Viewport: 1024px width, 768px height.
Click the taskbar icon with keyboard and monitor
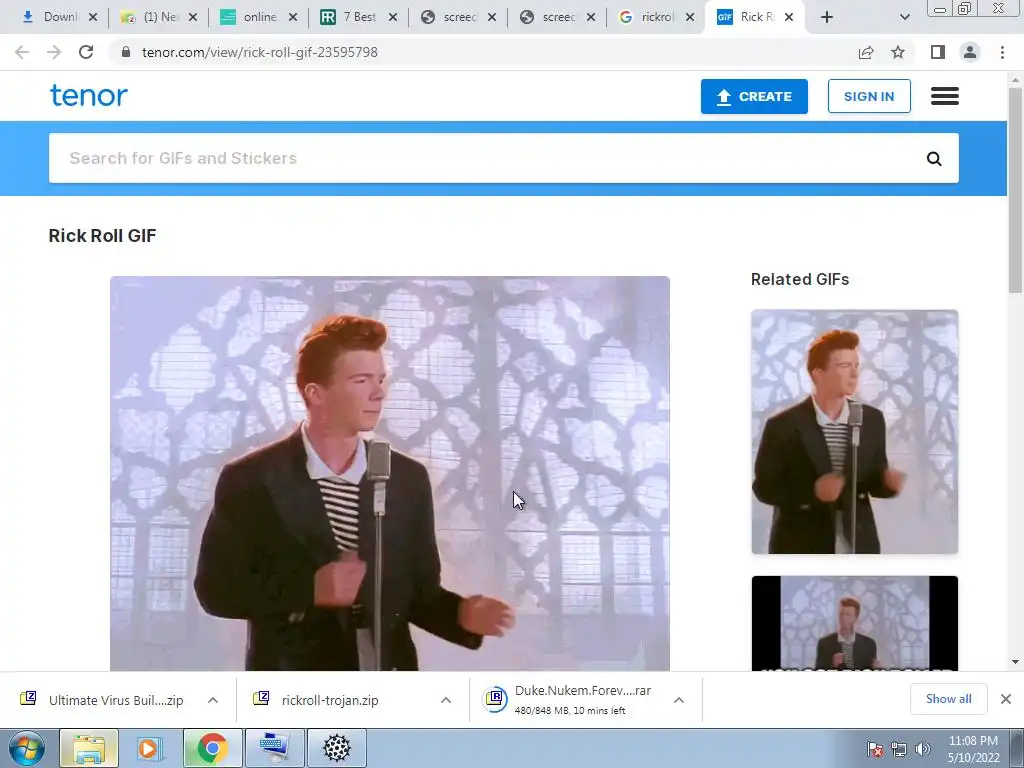[274, 748]
